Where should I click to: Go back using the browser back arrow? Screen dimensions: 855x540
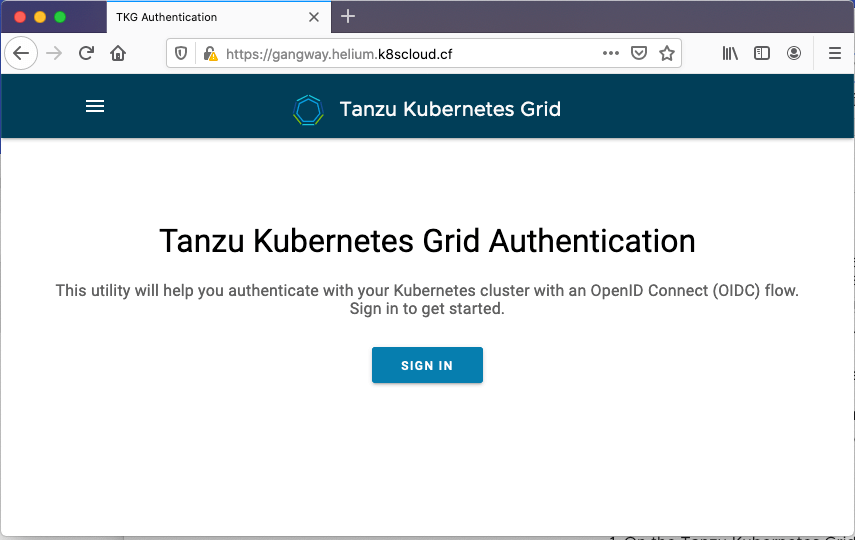21,53
